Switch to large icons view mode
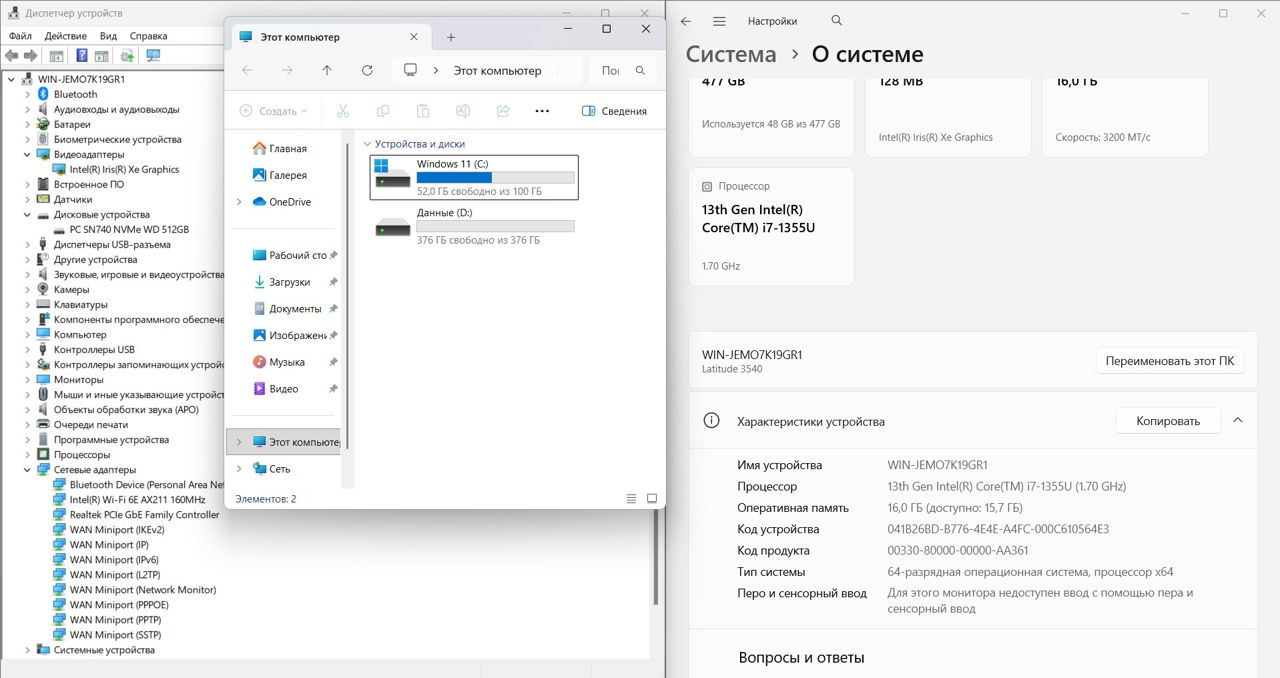Viewport: 1280px width, 678px height. tap(652, 498)
